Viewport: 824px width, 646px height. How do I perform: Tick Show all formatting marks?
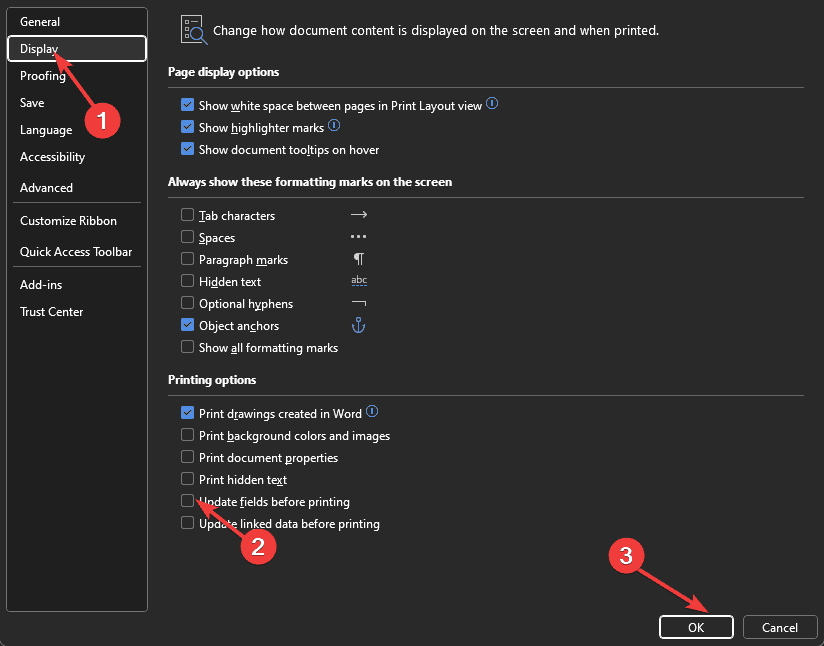tap(187, 347)
